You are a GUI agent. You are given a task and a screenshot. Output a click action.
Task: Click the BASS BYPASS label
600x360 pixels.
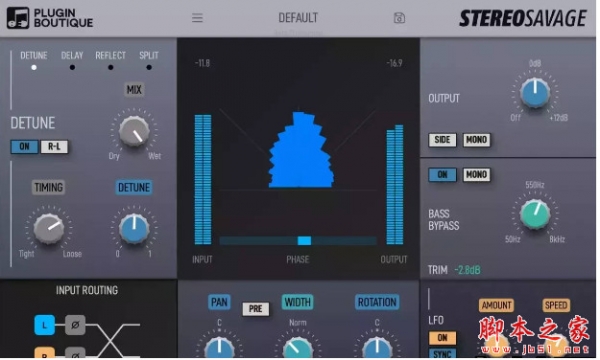coord(443,220)
